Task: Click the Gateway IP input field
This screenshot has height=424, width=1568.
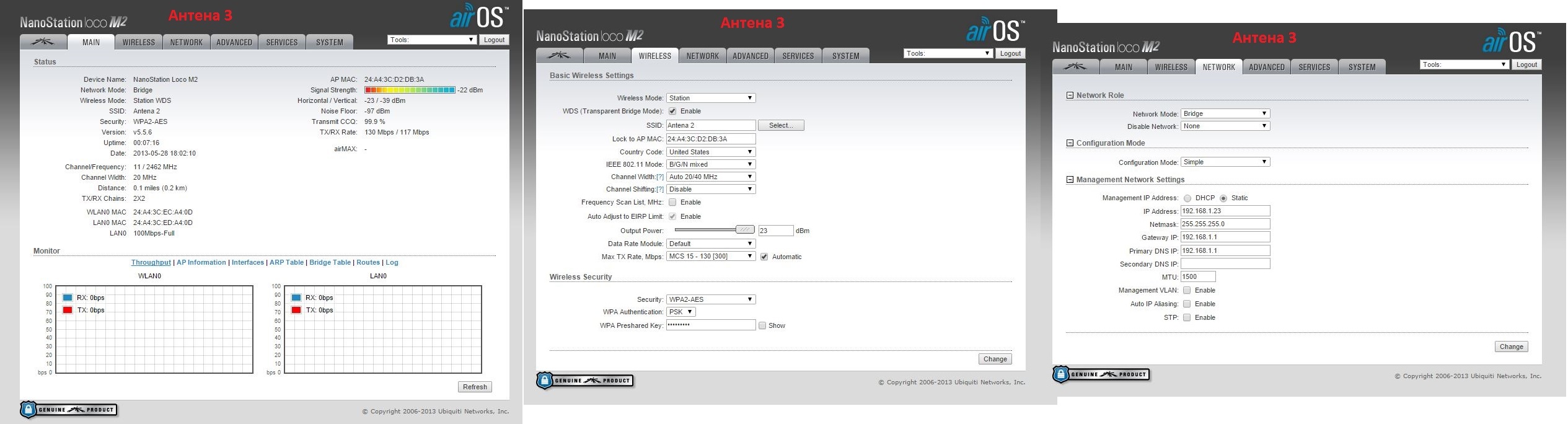Action: click(1225, 237)
